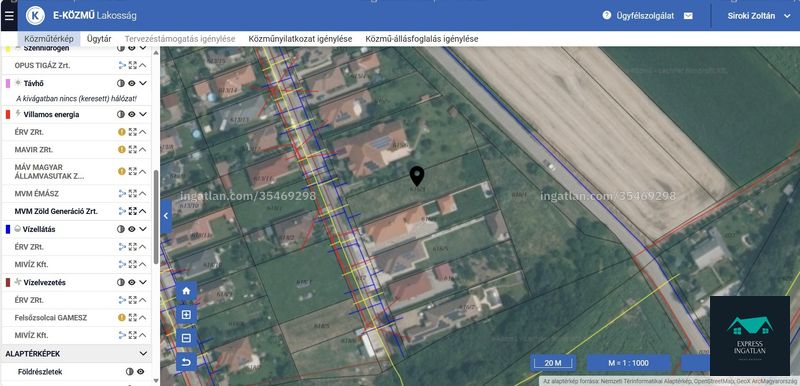Image resolution: width=800 pixels, height=386 pixels.
Task: Expand ÉRV ZRt. caret under Villamos energia
Action: click(143, 132)
